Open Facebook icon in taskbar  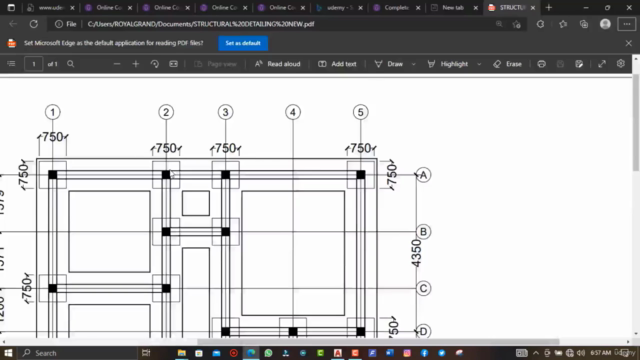pyautogui.click(x=424, y=353)
